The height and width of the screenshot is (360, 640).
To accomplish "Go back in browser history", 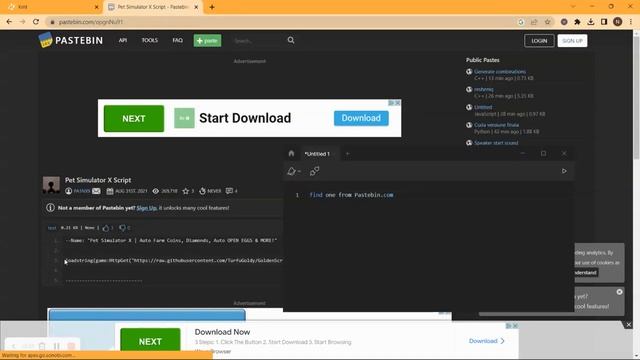I will coord(9,22).
